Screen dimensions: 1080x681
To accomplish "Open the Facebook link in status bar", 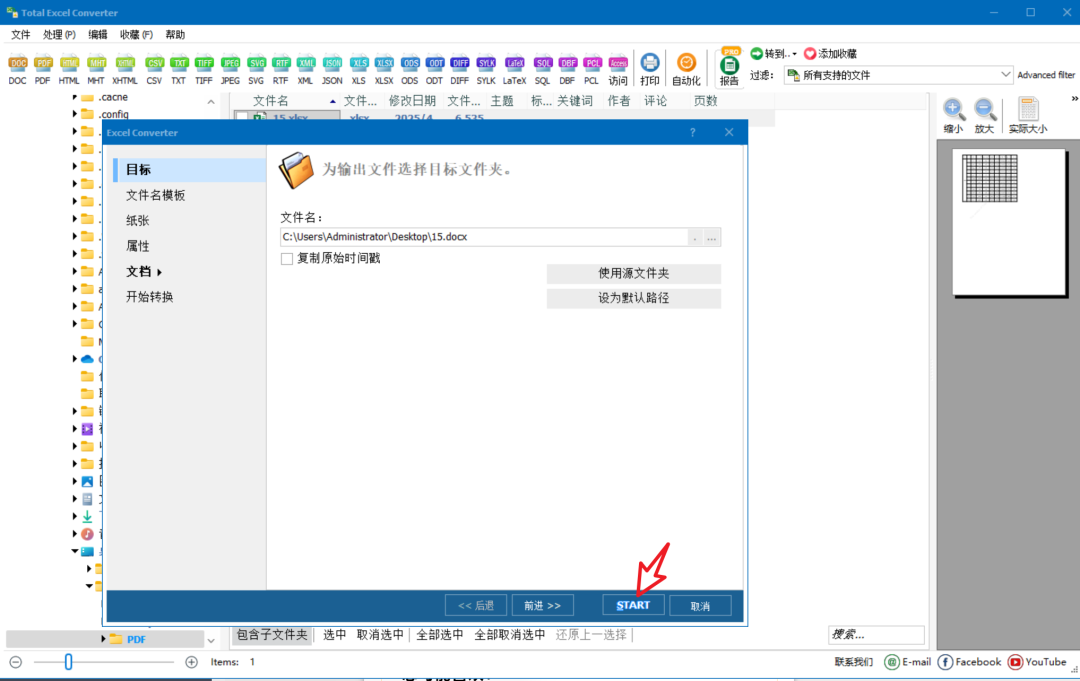I will click(969, 662).
